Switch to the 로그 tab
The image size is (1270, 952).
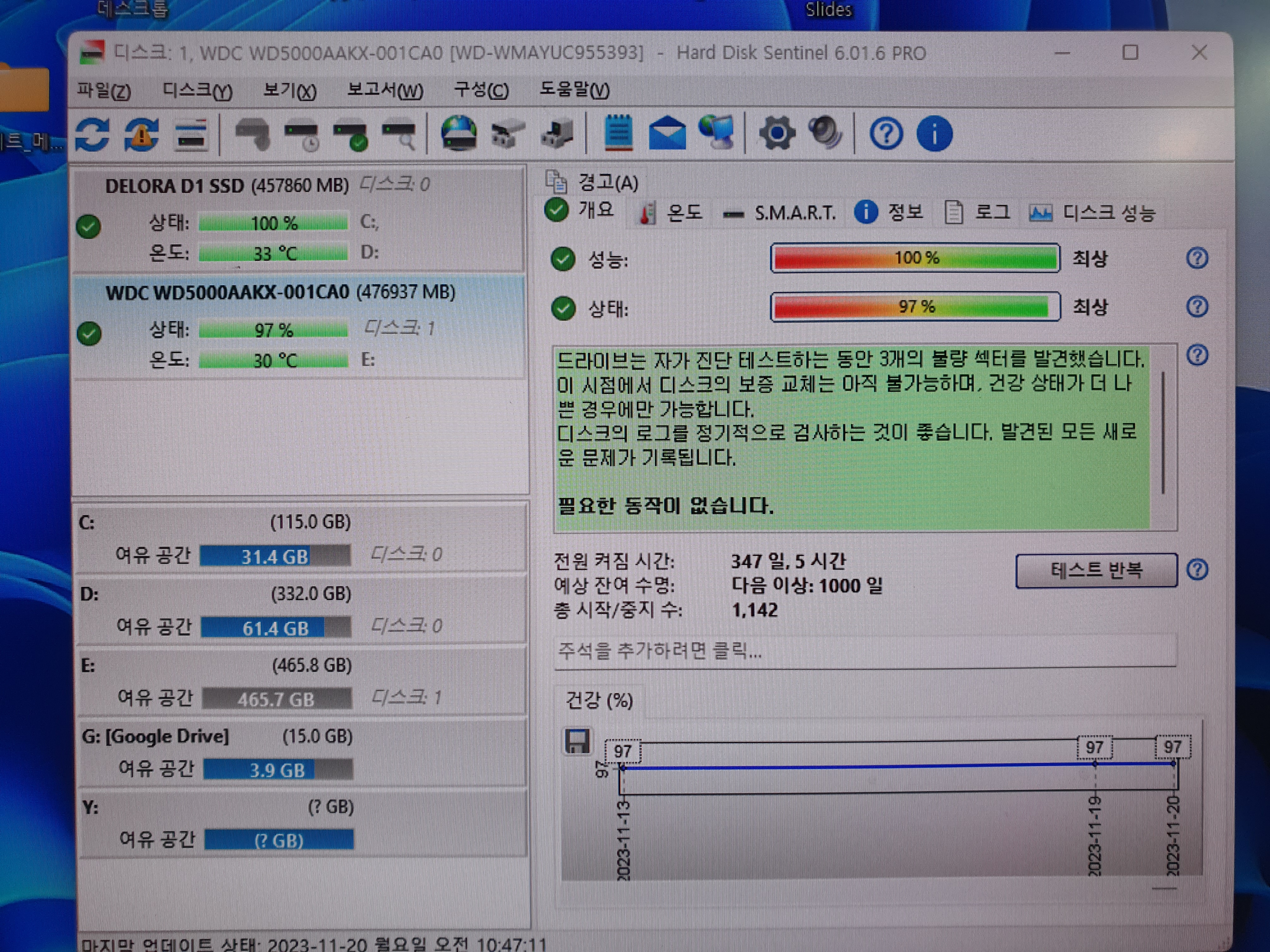(x=977, y=213)
